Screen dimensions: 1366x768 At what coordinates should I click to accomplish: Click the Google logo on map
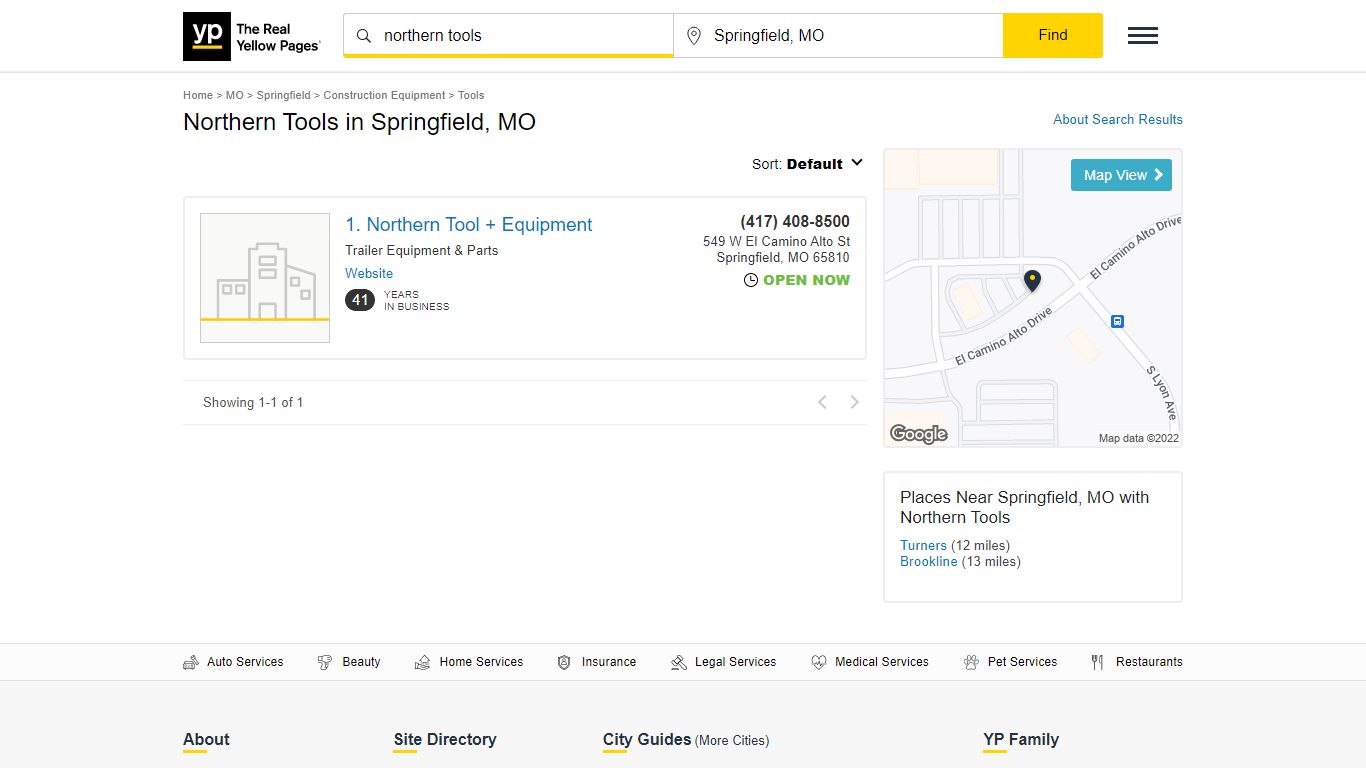coord(919,434)
